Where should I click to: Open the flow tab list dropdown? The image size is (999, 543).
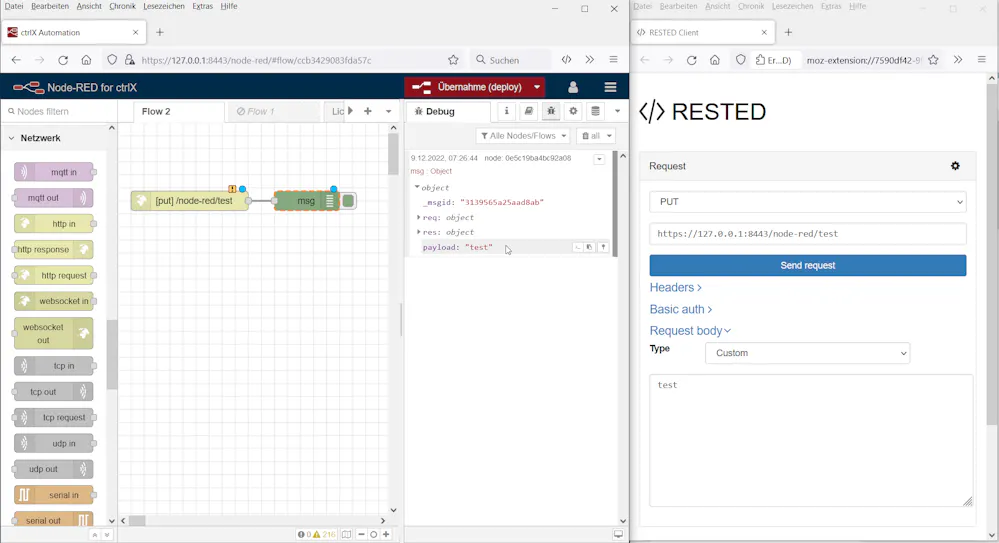pyautogui.click(x=389, y=111)
